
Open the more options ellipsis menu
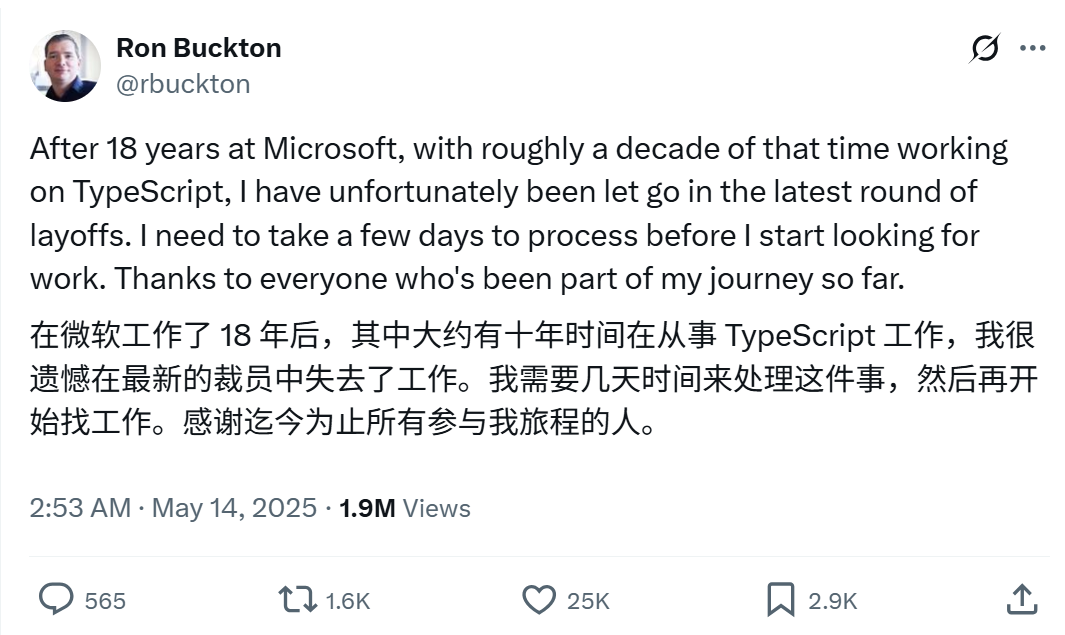(1031, 47)
